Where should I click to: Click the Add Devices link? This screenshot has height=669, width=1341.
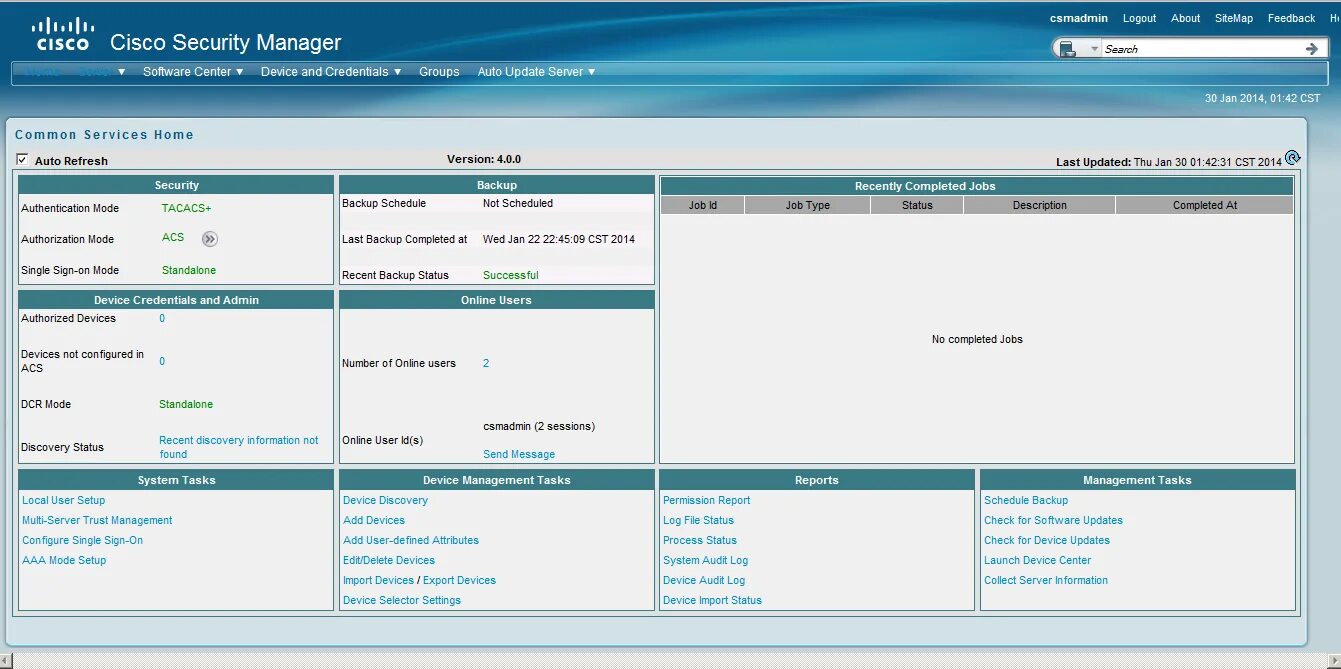pyautogui.click(x=374, y=520)
